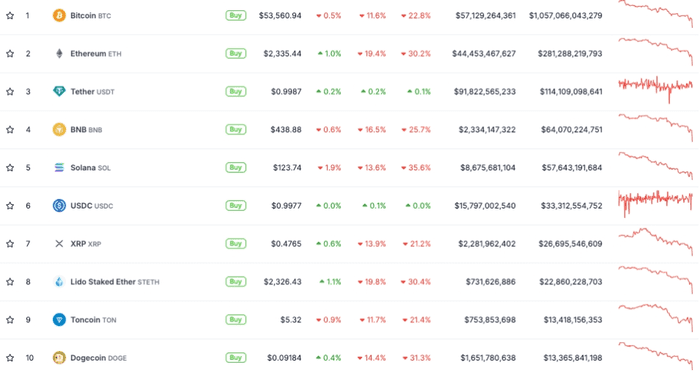Click the Ethereum diamond logo icon

(x=59, y=54)
